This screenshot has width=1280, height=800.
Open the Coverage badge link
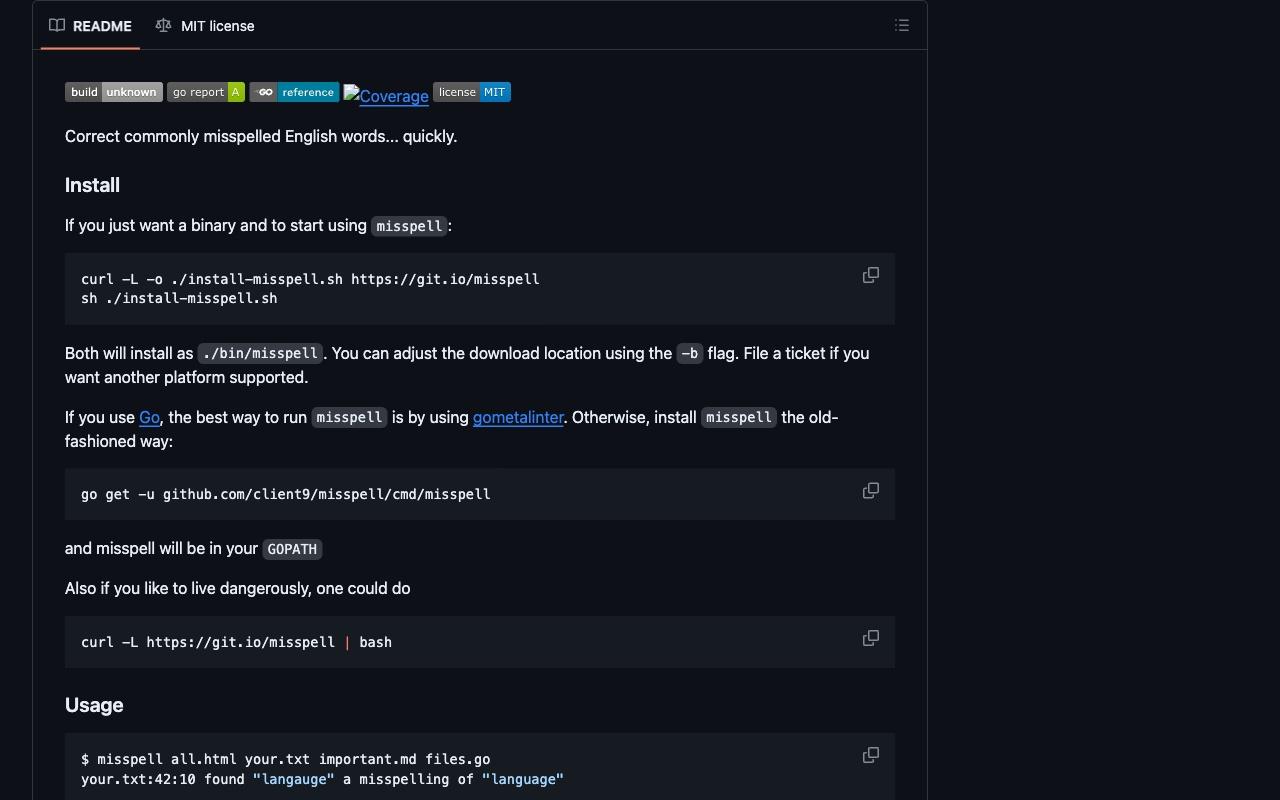tap(386, 96)
